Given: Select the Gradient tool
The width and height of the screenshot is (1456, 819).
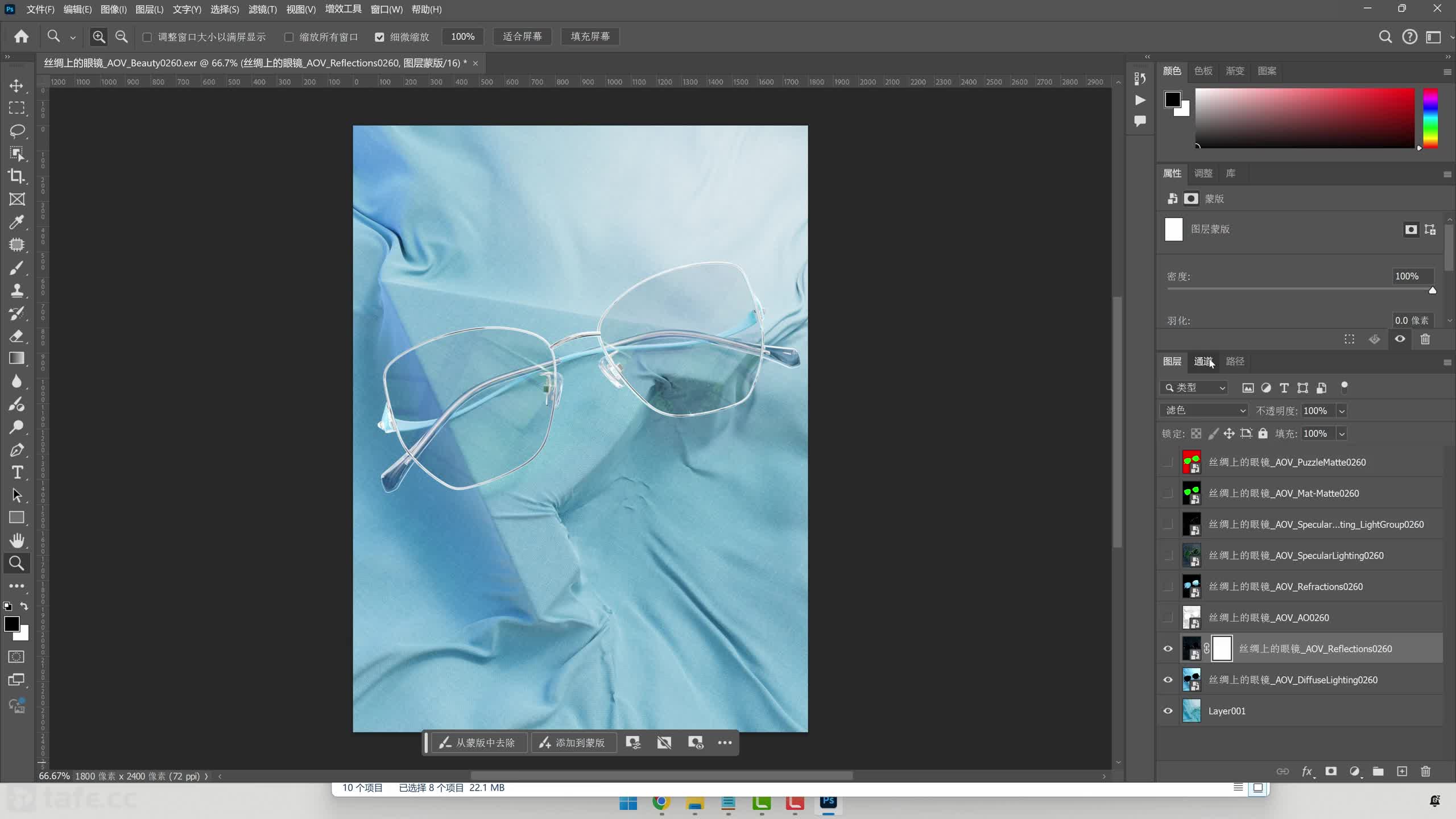Looking at the screenshot, I should 16,358.
